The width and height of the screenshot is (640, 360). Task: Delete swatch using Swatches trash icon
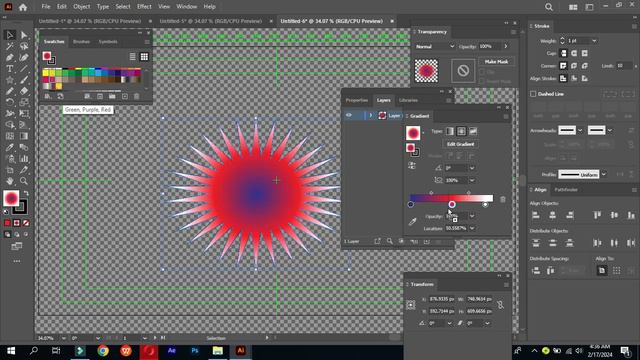click(x=137, y=96)
